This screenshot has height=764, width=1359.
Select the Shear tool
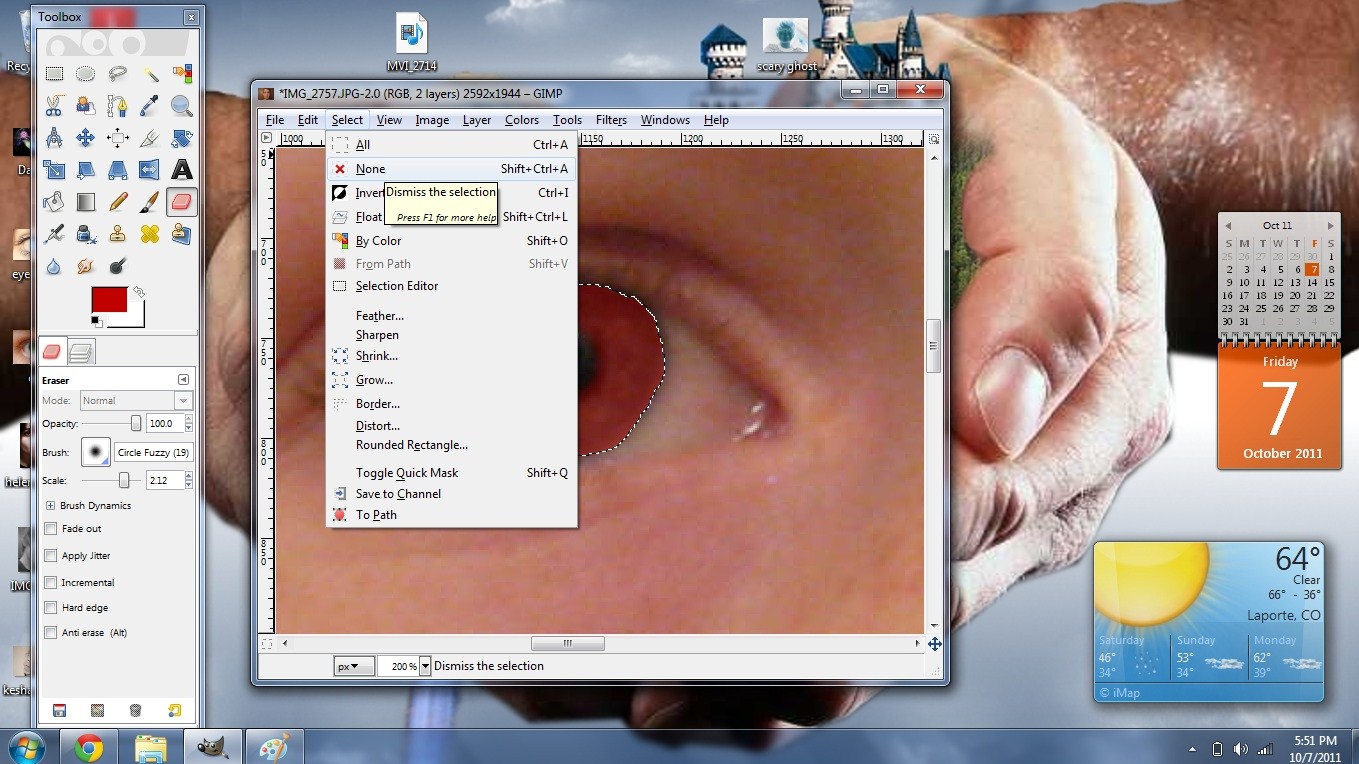[86, 170]
